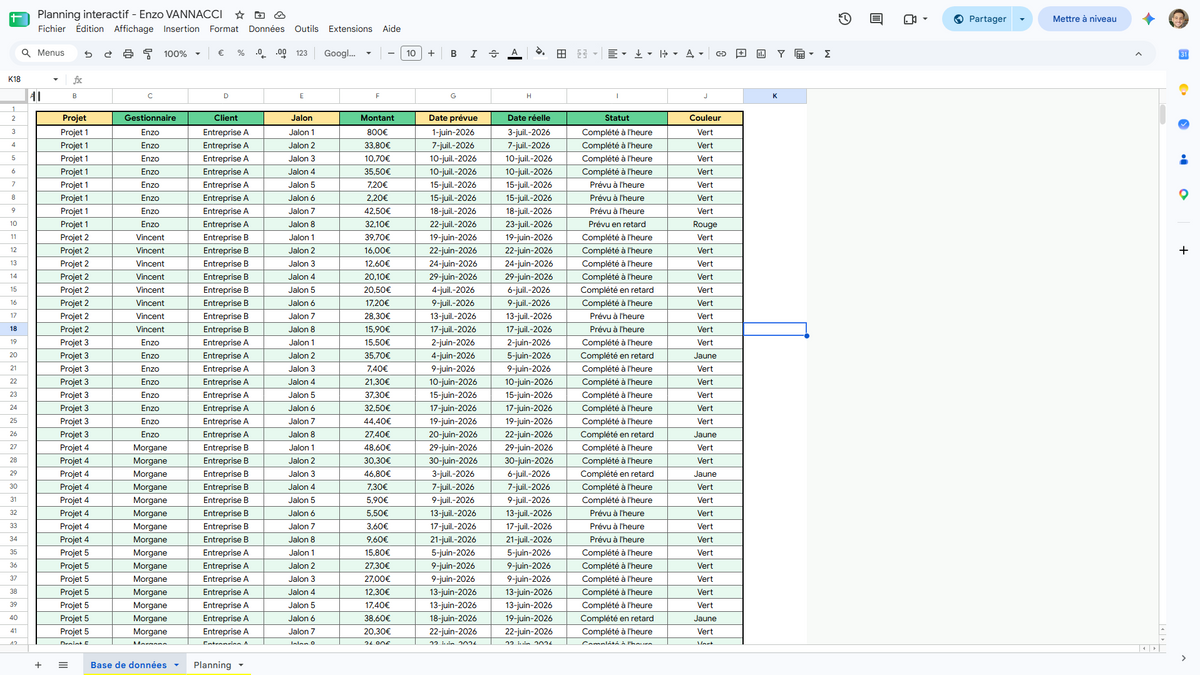Switch to the Planning sheet tab
Screen dimensions: 1200x675
[x=212, y=665]
